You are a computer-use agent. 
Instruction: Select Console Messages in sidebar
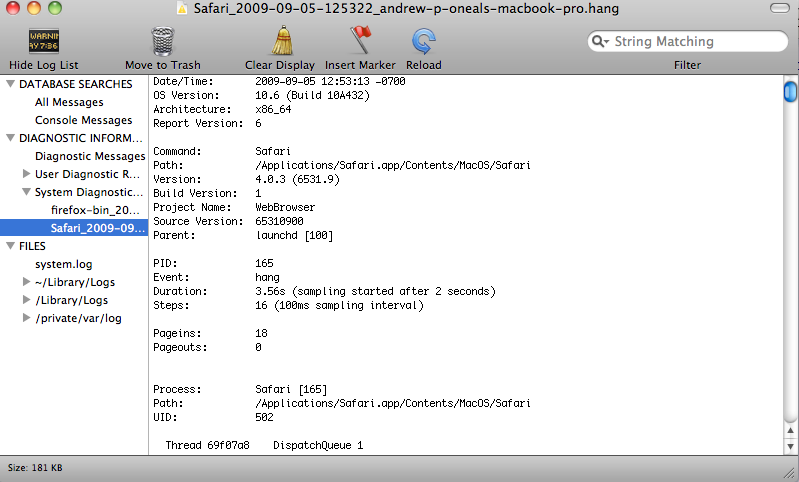pos(84,120)
